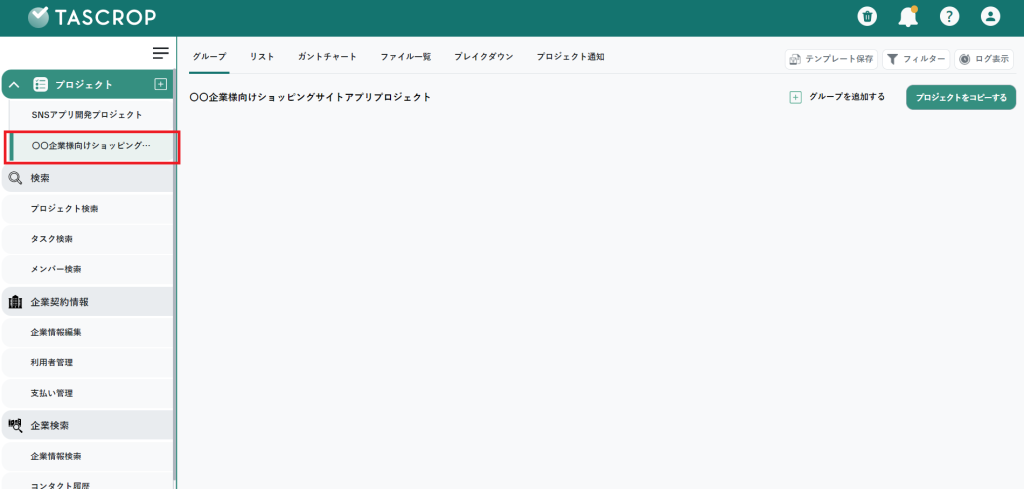This screenshot has height=489, width=1024.
Task: Select 〇〇企業様向けショッピング project in sidebar
Action: tap(91, 146)
